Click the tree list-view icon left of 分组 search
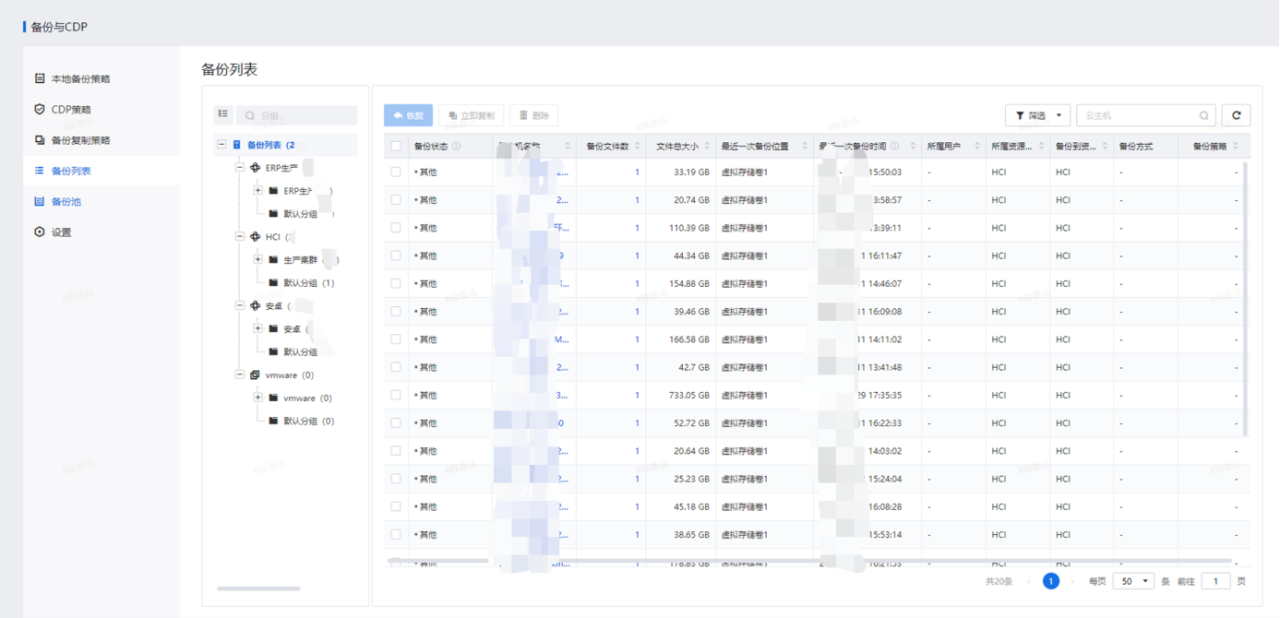Viewport: 1280px width, 618px height. (223, 115)
